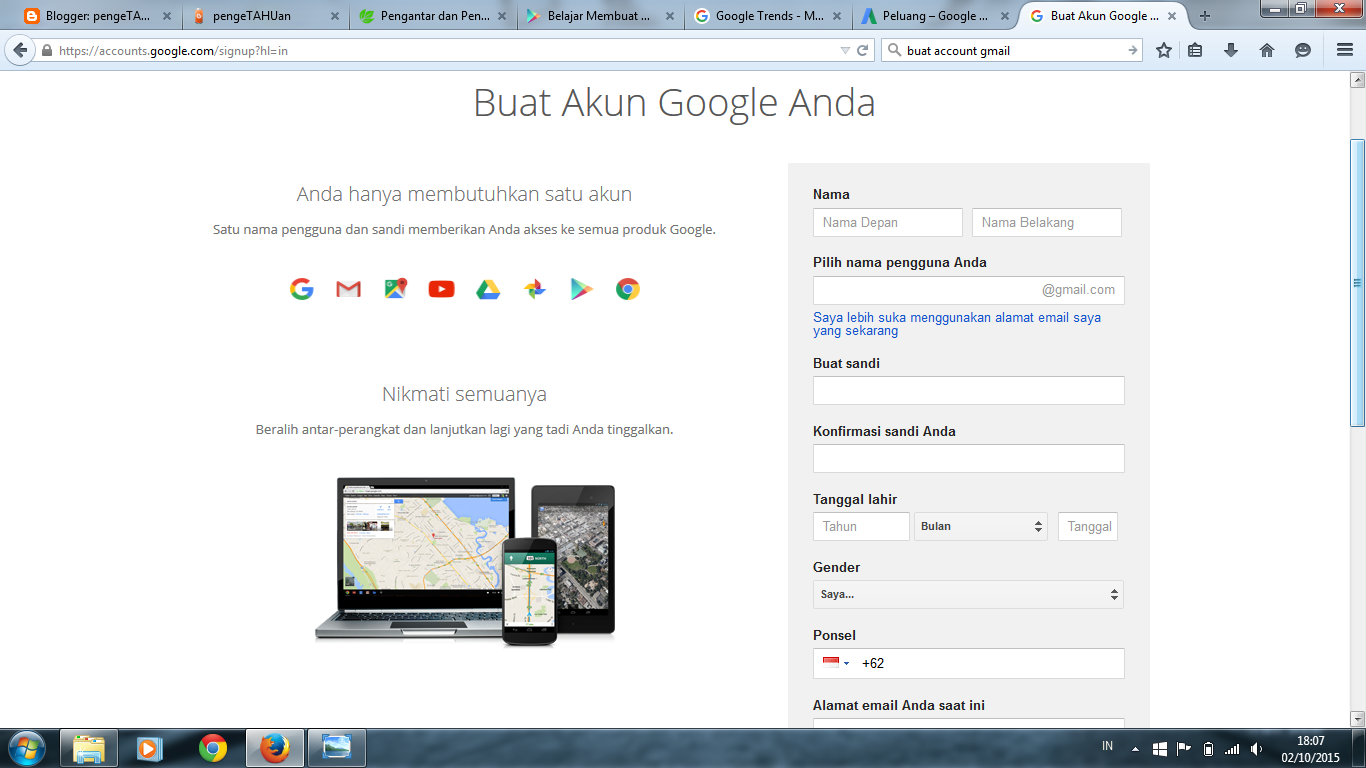
Task: Click the Tahun birth year field
Action: coord(861,526)
